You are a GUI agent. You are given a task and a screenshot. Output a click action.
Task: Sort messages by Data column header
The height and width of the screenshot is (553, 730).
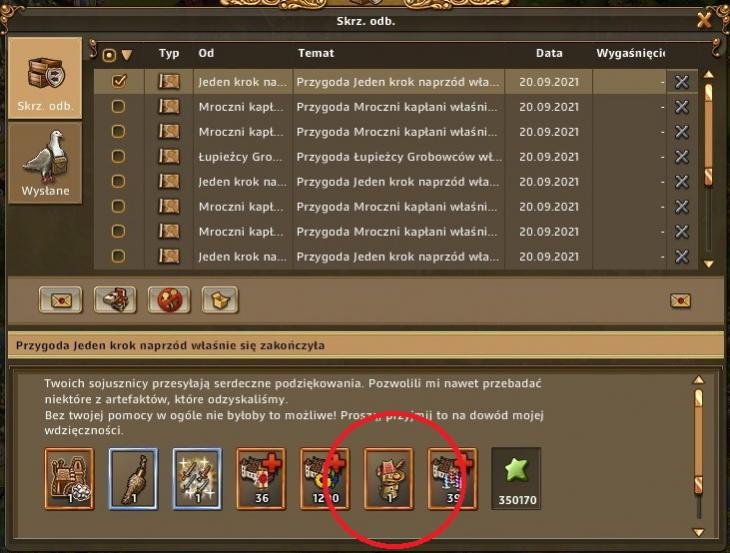click(x=549, y=53)
